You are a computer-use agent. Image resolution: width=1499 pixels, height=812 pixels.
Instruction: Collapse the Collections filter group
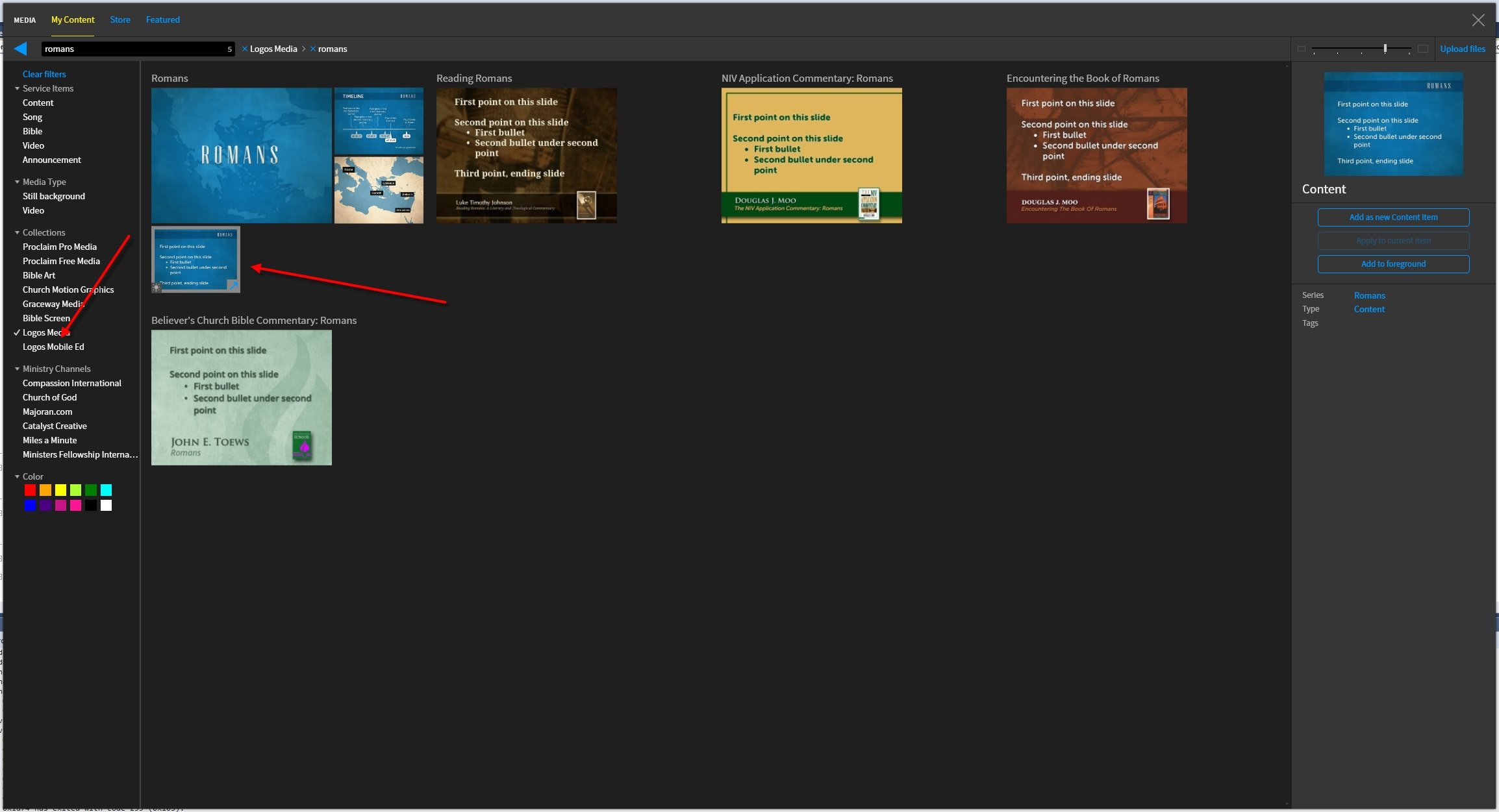point(18,232)
